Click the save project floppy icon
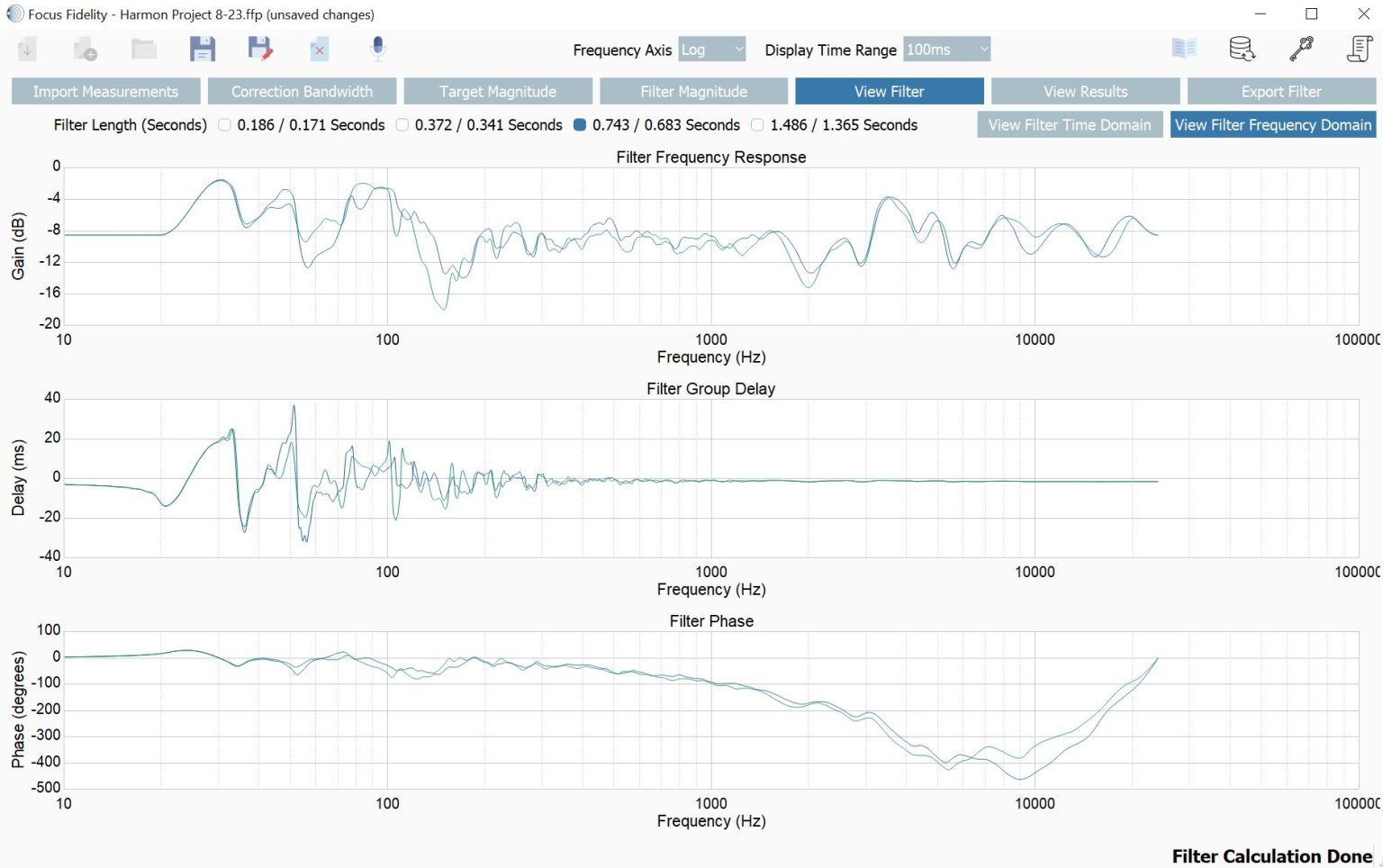1383x868 pixels. point(203,49)
